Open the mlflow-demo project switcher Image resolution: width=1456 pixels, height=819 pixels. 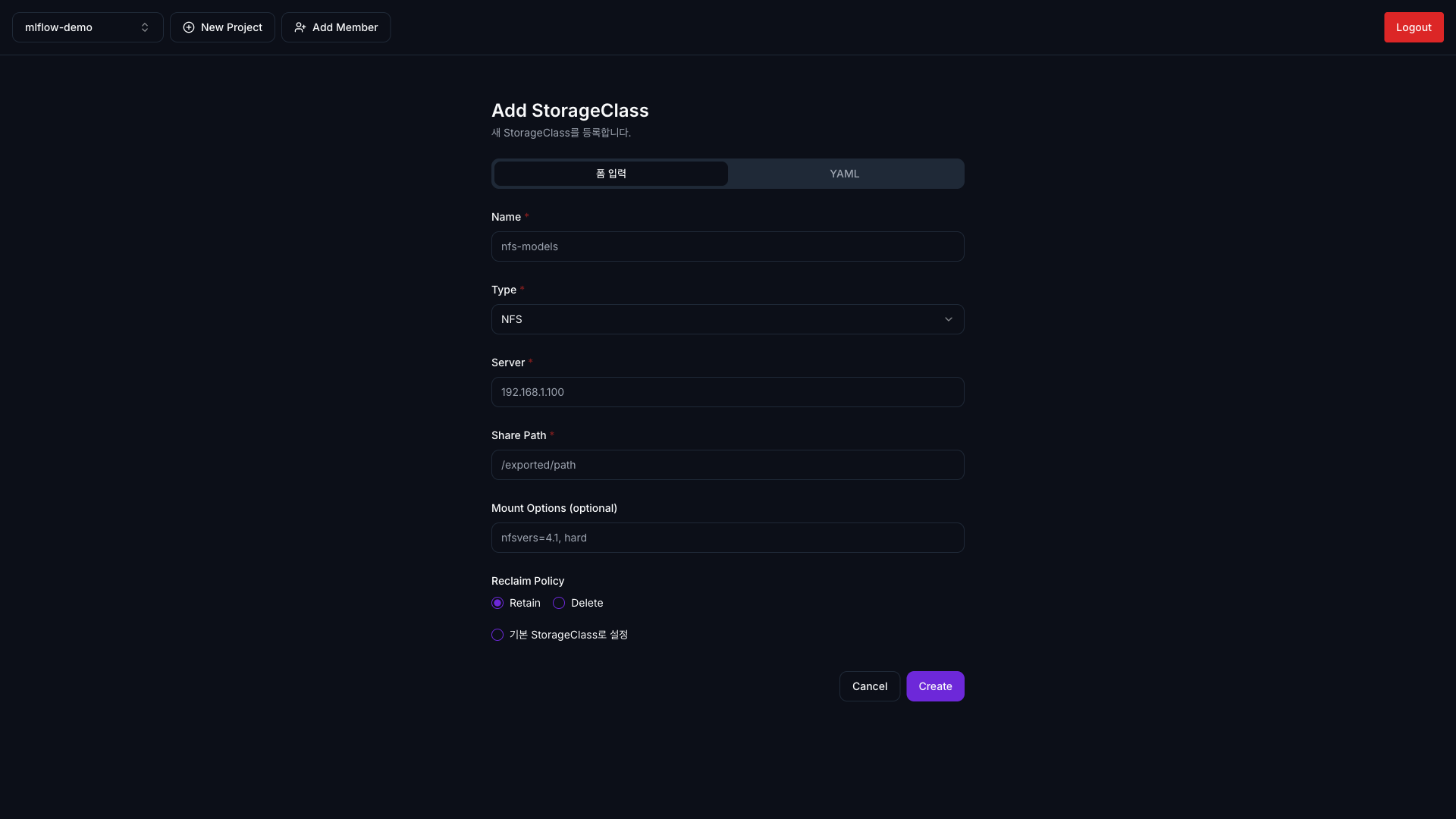point(87,27)
